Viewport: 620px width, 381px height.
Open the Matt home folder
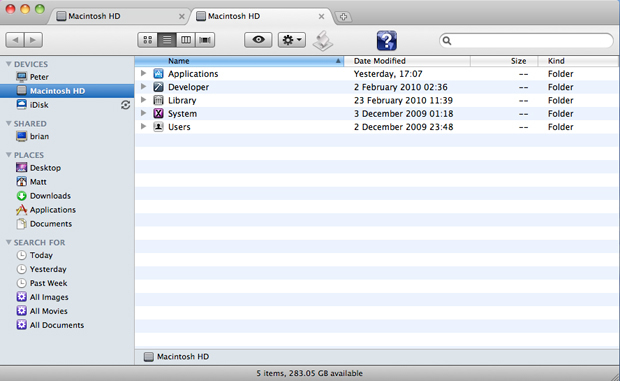tap(67, 182)
